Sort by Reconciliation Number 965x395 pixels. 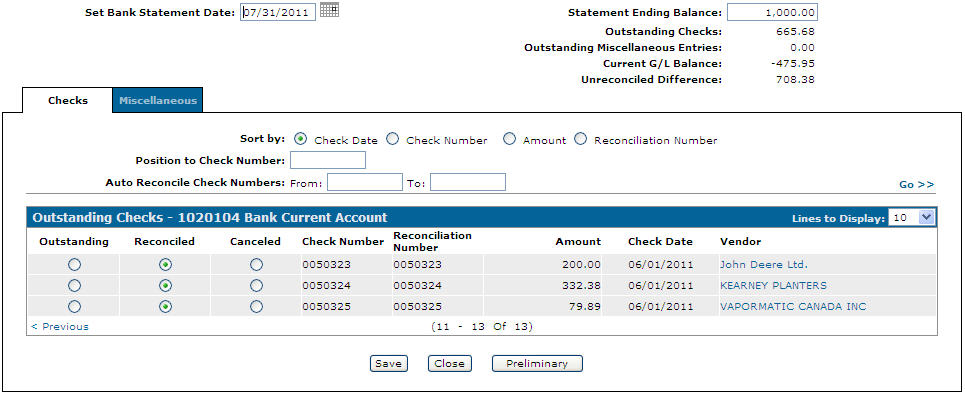(x=580, y=139)
